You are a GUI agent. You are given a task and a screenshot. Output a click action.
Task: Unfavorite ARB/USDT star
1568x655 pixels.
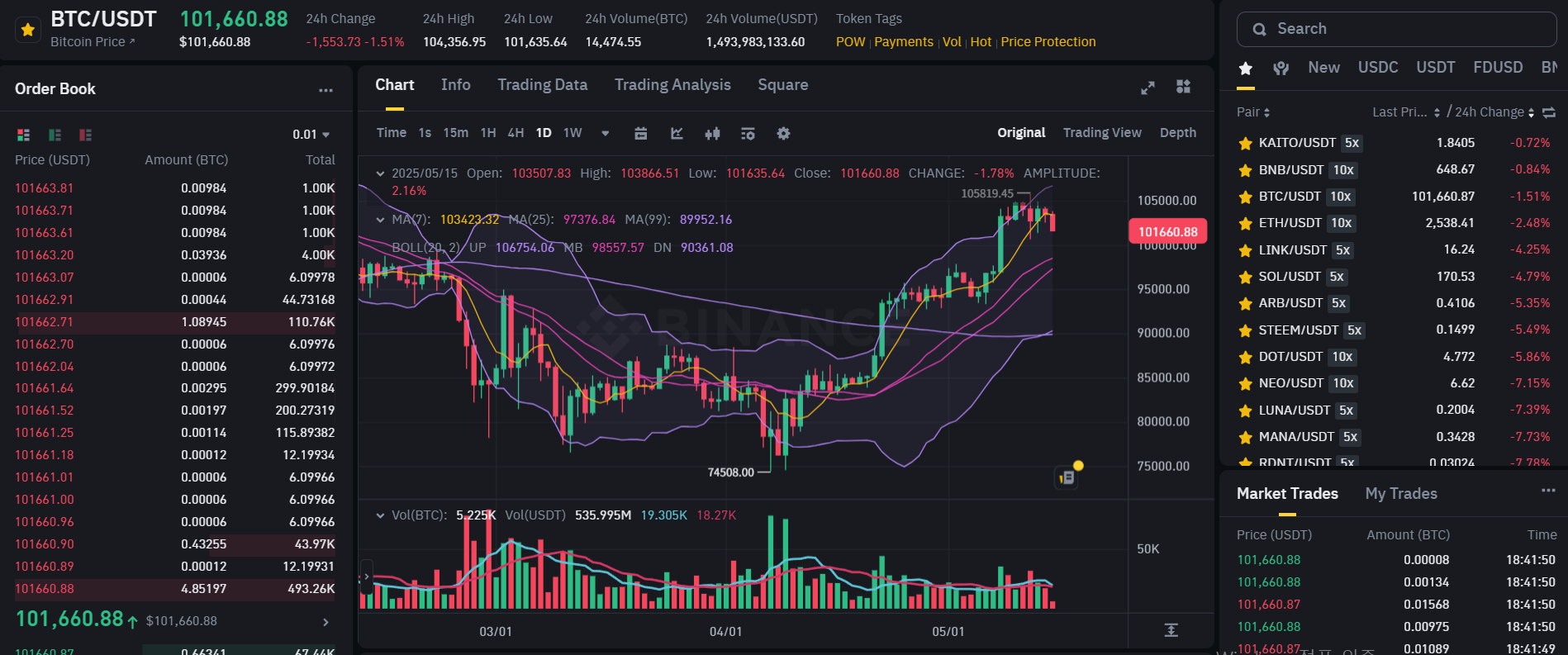pyautogui.click(x=1245, y=304)
